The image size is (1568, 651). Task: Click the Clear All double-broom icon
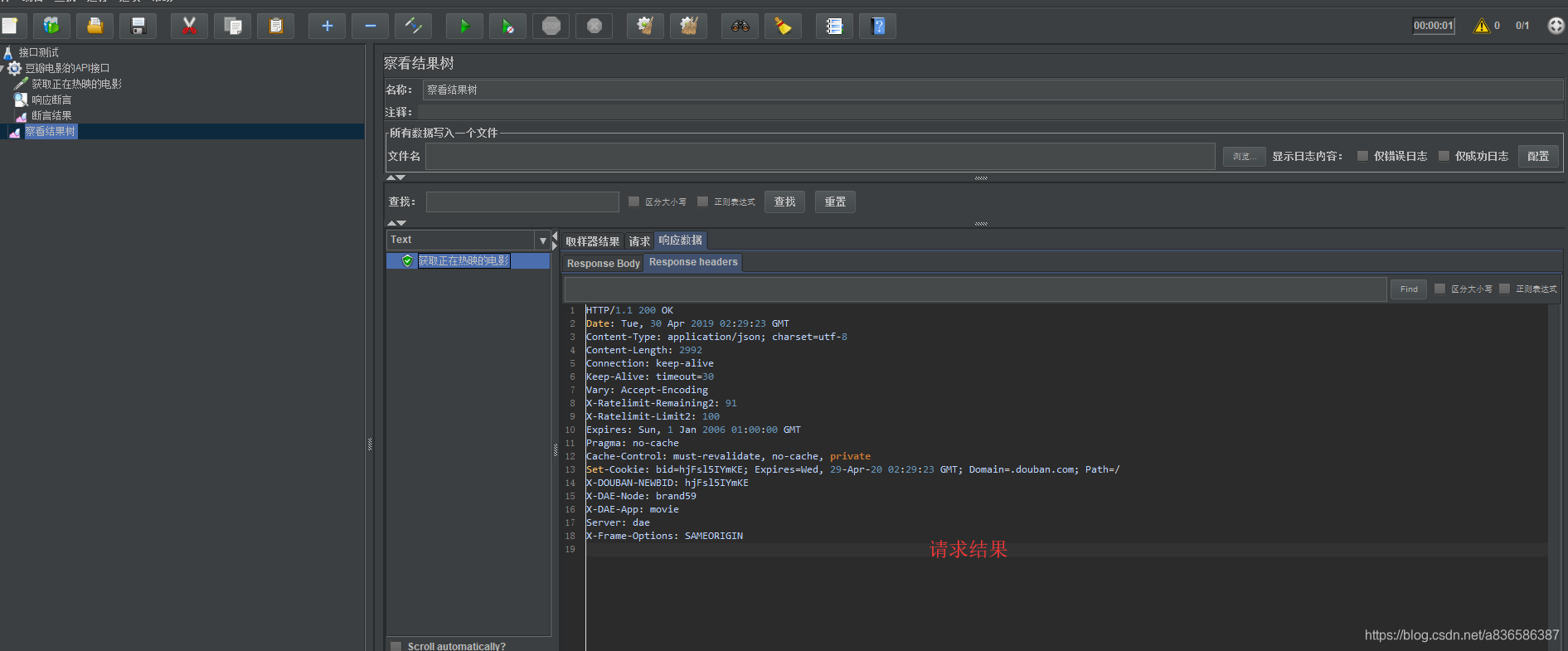688,26
